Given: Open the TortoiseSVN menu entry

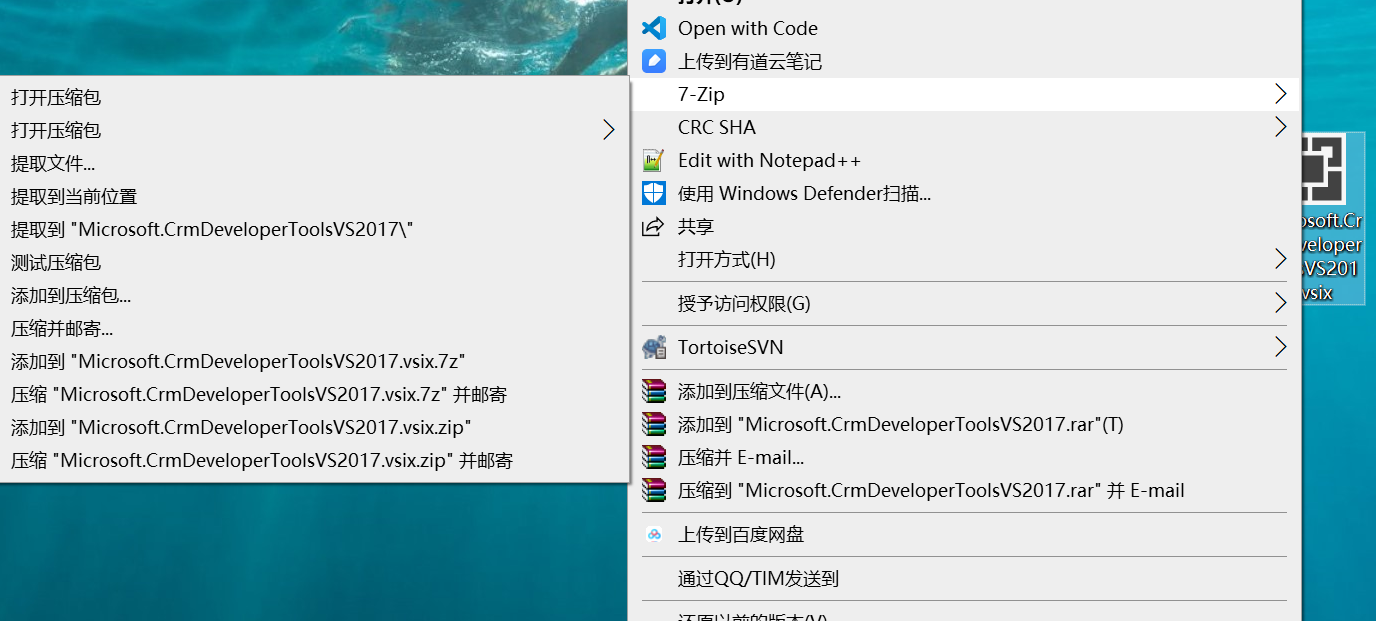Looking at the screenshot, I should [x=965, y=347].
